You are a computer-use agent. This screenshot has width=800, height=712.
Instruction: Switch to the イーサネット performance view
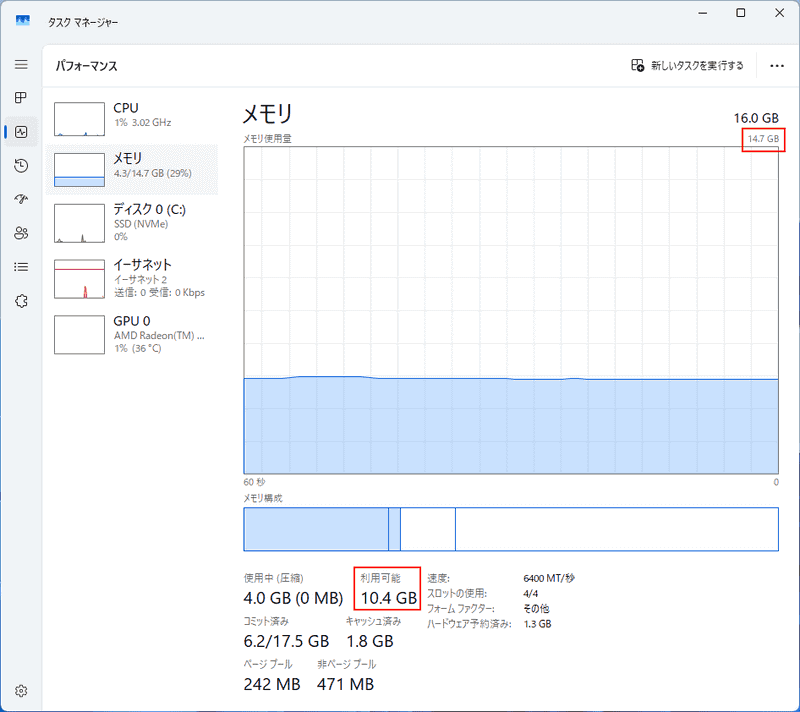pyautogui.click(x=130, y=278)
